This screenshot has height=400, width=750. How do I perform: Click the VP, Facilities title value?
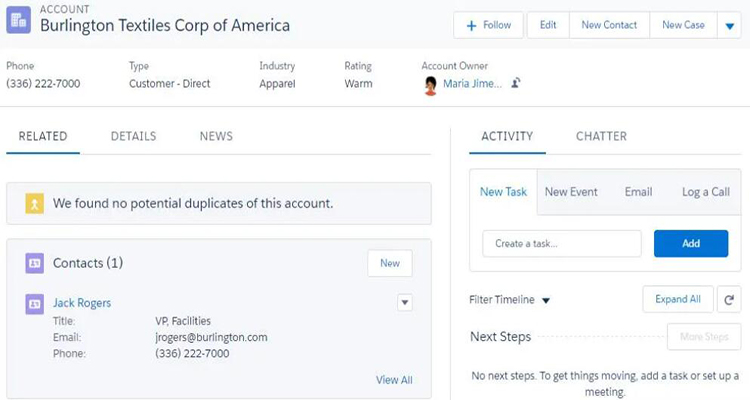point(183,321)
